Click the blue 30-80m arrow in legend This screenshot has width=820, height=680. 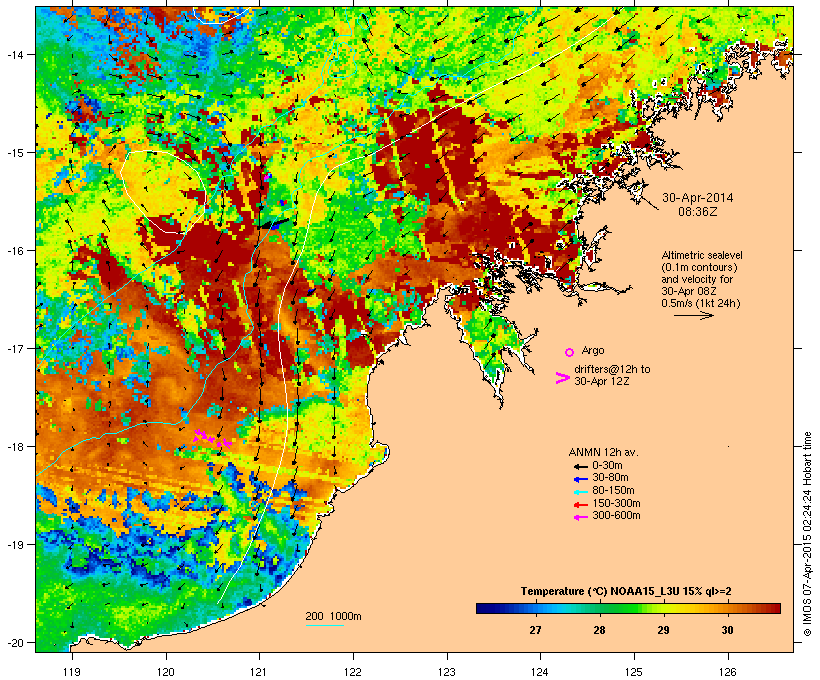coord(580,479)
